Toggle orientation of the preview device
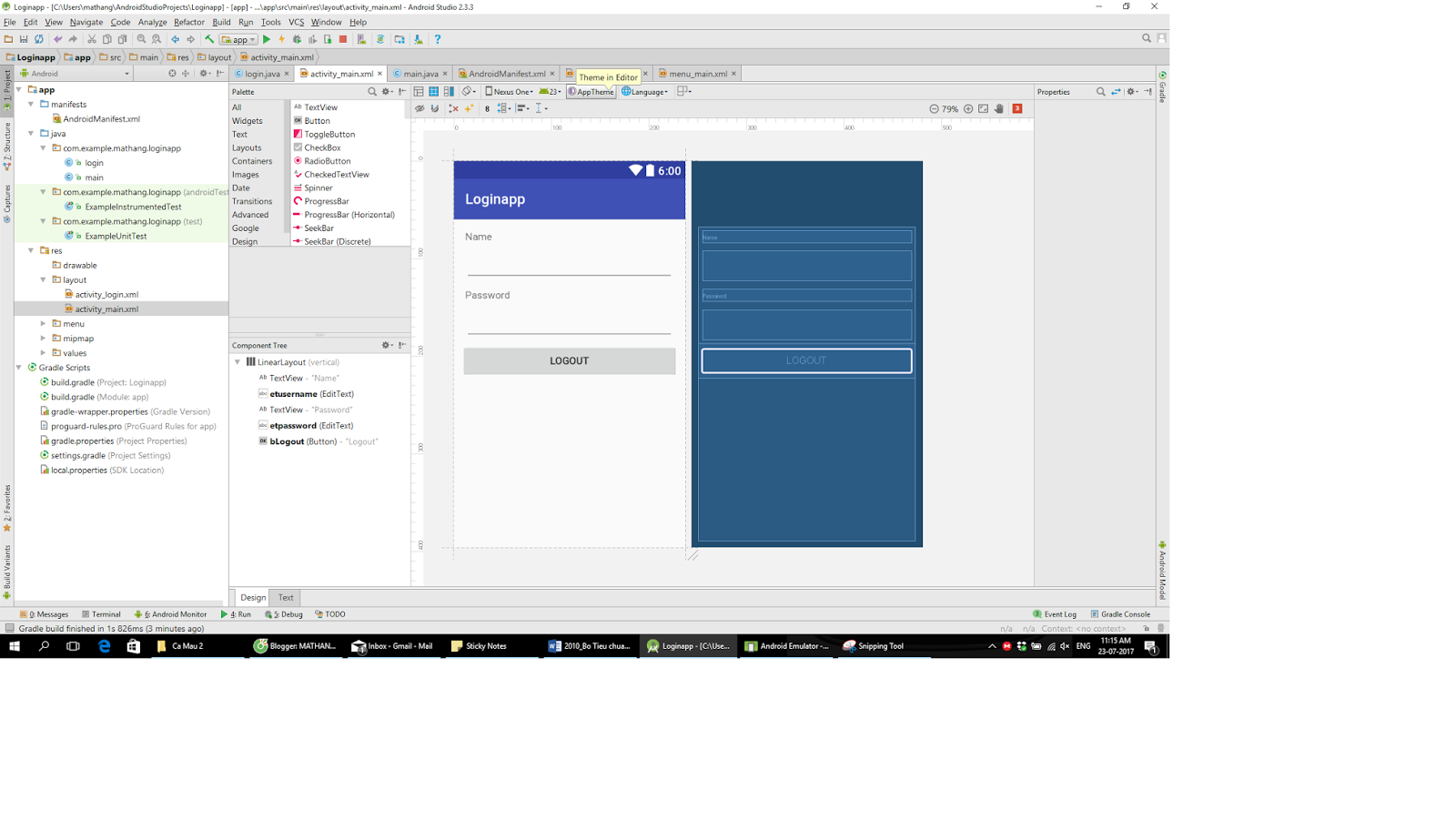1456x840 pixels. (x=468, y=91)
